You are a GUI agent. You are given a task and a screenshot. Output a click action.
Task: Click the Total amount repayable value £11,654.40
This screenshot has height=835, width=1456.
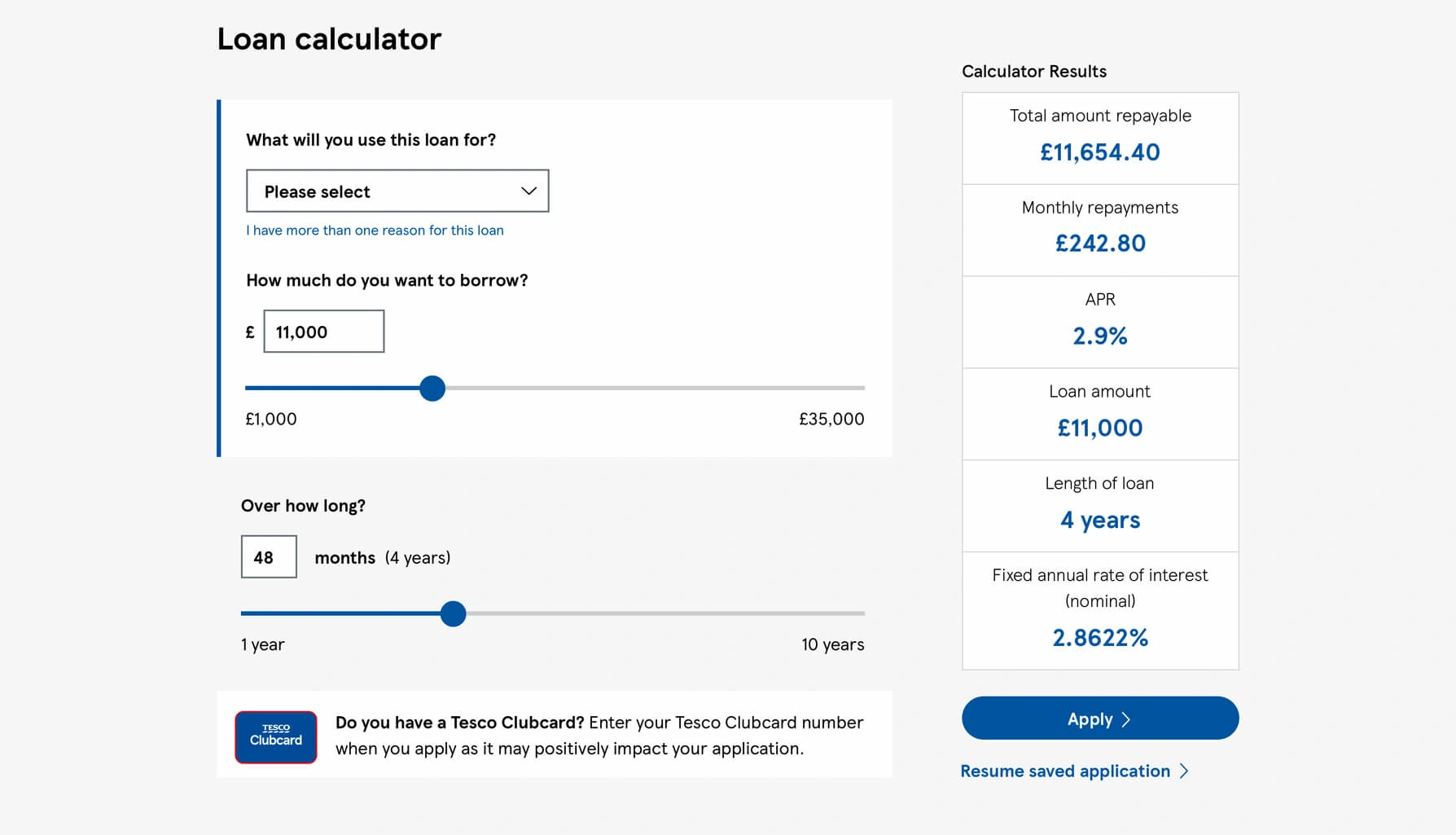click(1100, 152)
